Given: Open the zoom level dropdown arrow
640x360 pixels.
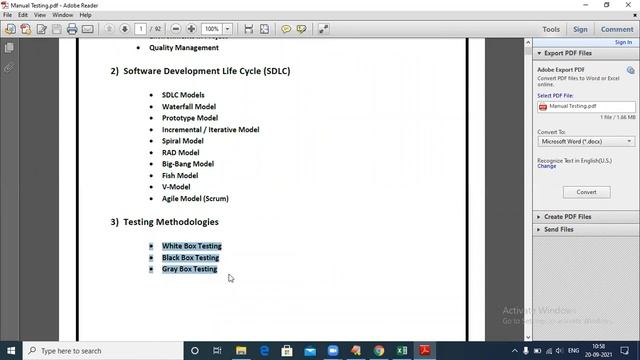Looking at the screenshot, I should (x=227, y=29).
